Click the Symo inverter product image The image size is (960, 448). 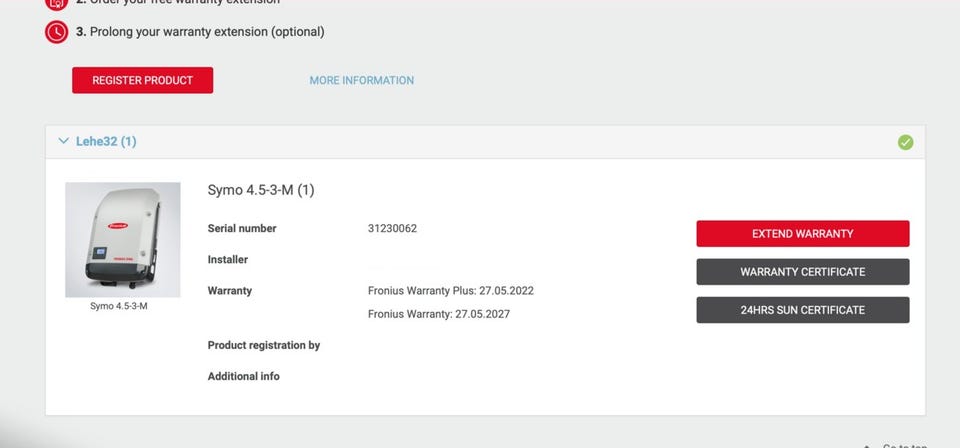(x=122, y=239)
